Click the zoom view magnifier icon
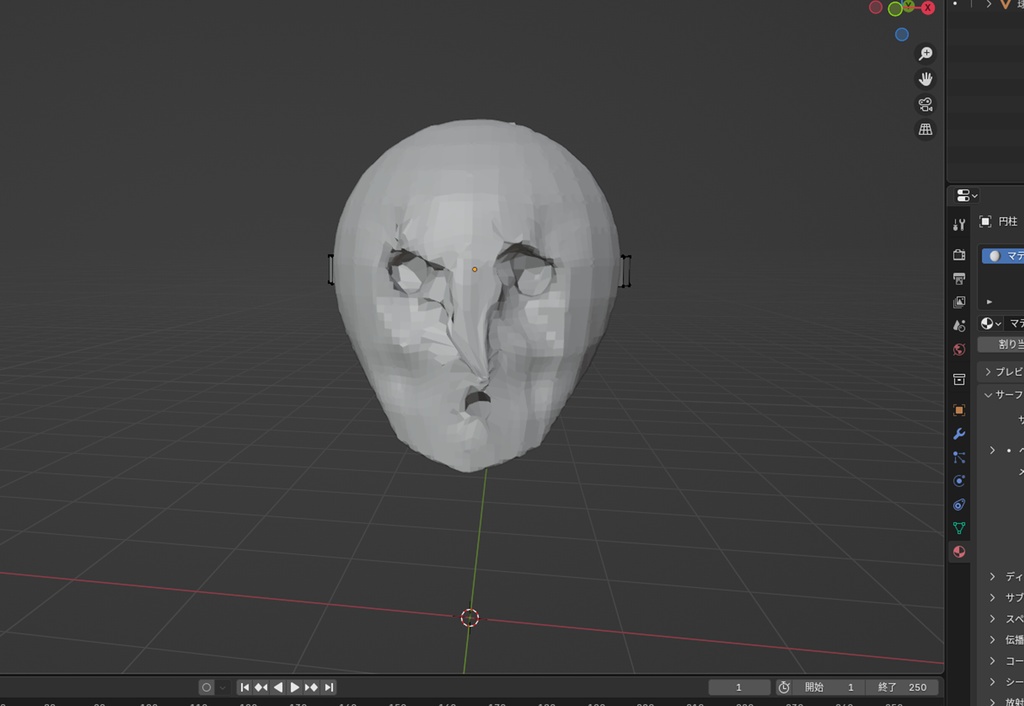The image size is (1024, 706). click(925, 54)
